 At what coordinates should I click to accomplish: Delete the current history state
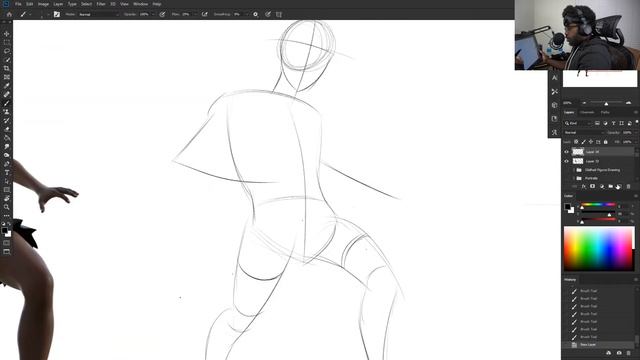click(x=629, y=353)
